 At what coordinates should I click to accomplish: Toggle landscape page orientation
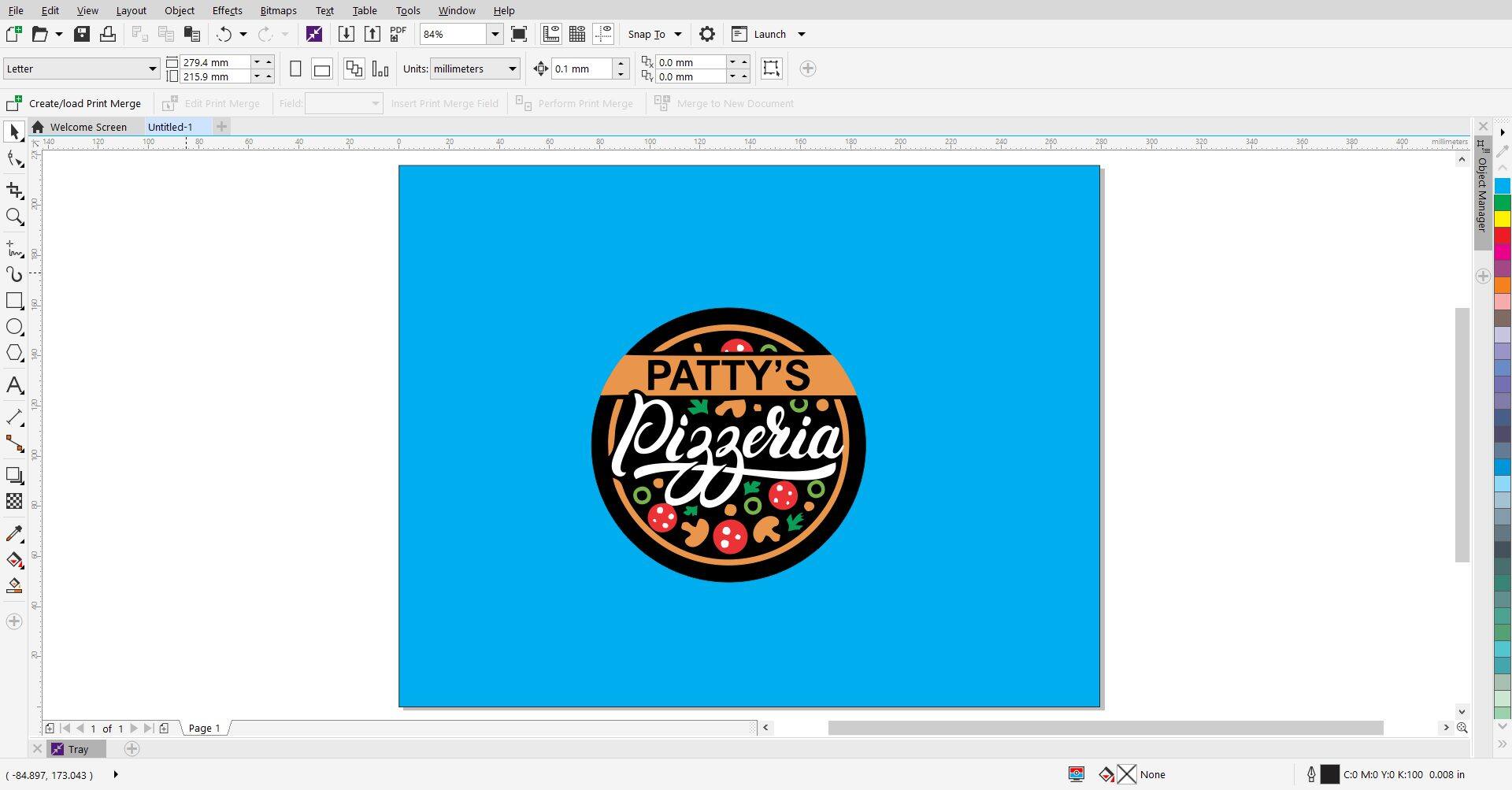tap(321, 69)
